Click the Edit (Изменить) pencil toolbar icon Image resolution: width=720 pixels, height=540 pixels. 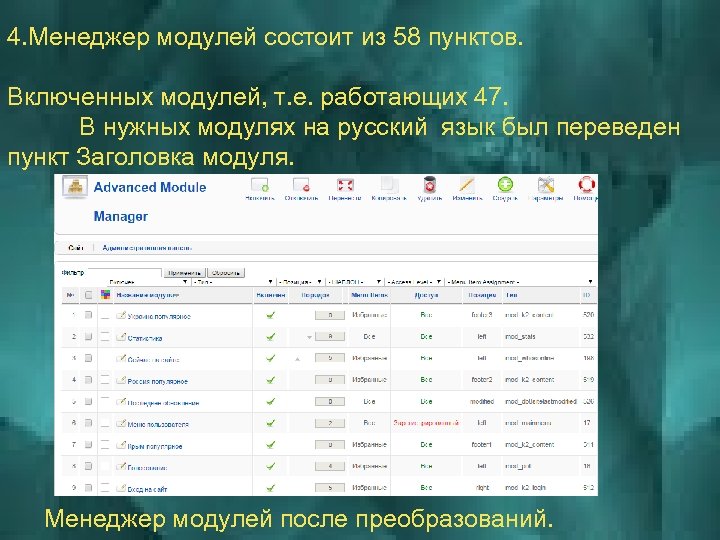pyautogui.click(x=467, y=185)
